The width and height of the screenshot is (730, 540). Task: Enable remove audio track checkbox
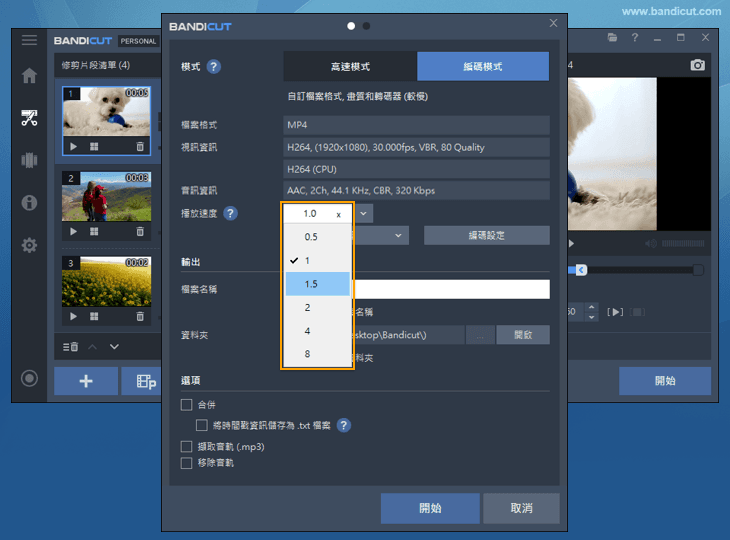(x=186, y=463)
